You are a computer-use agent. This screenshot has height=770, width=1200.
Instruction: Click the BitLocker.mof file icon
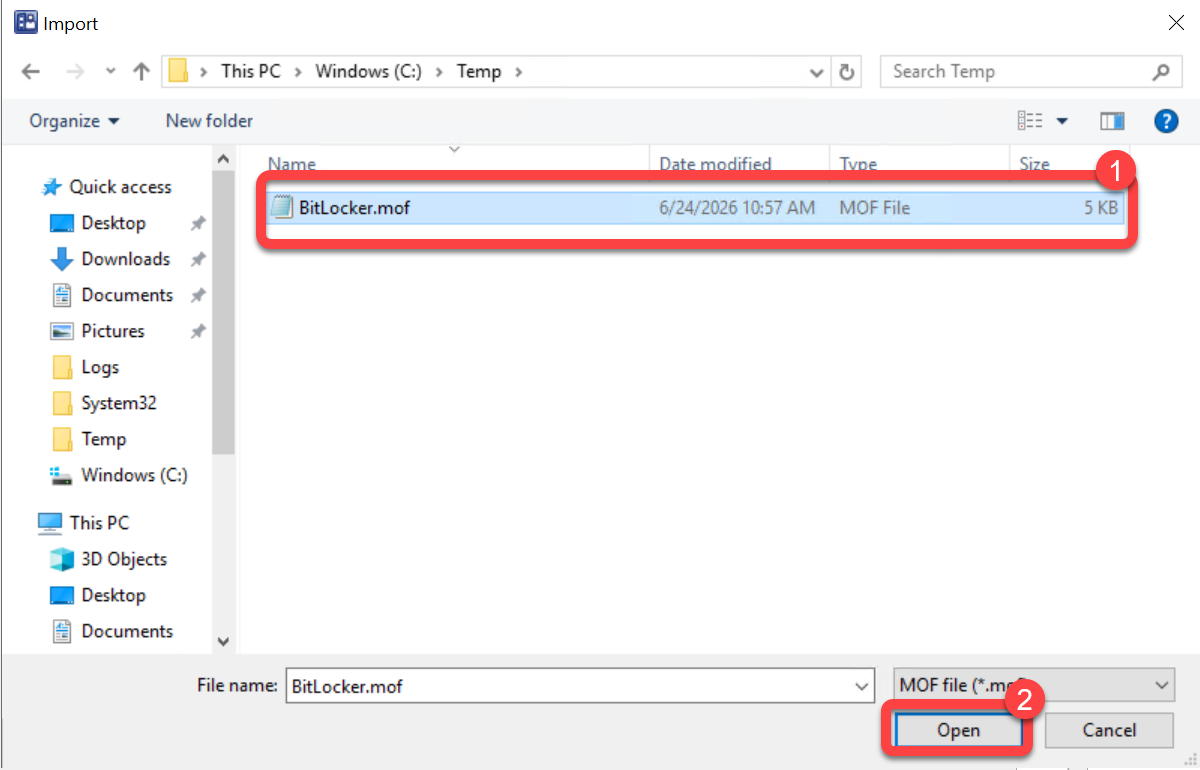point(283,208)
